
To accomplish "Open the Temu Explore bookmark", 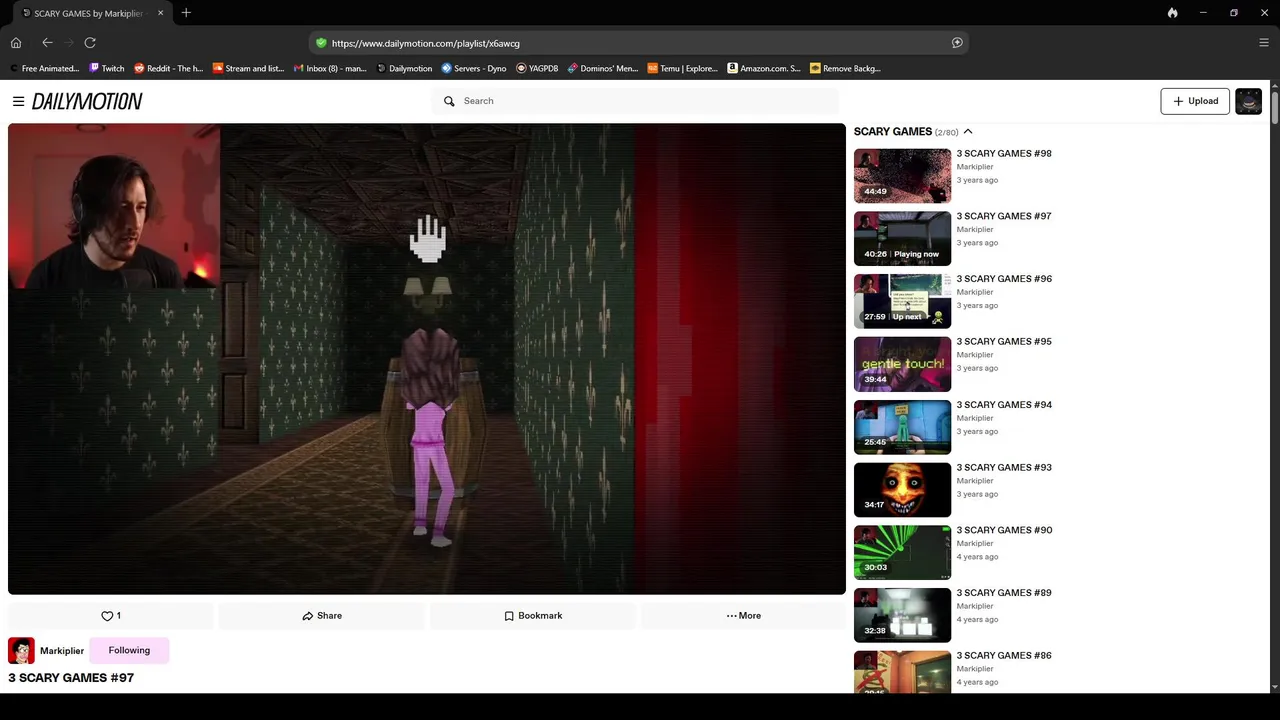I will click(x=683, y=69).
